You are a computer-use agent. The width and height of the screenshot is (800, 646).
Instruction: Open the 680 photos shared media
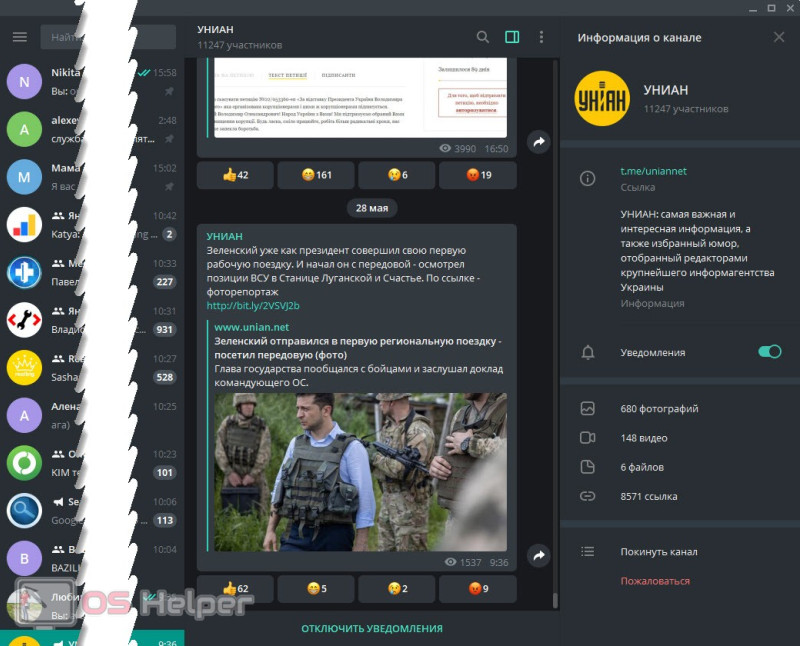coord(659,409)
